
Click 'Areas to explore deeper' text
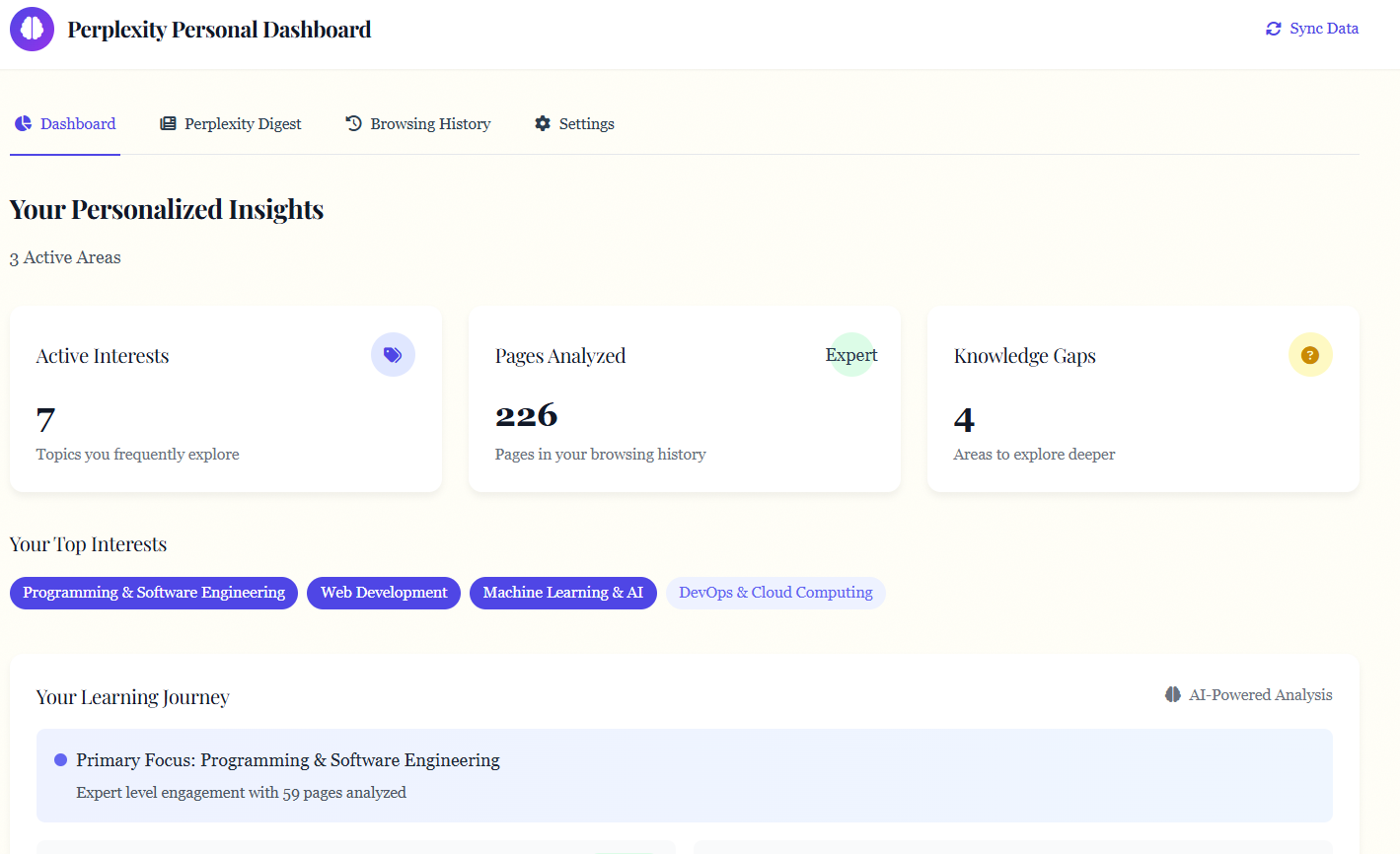point(1035,455)
